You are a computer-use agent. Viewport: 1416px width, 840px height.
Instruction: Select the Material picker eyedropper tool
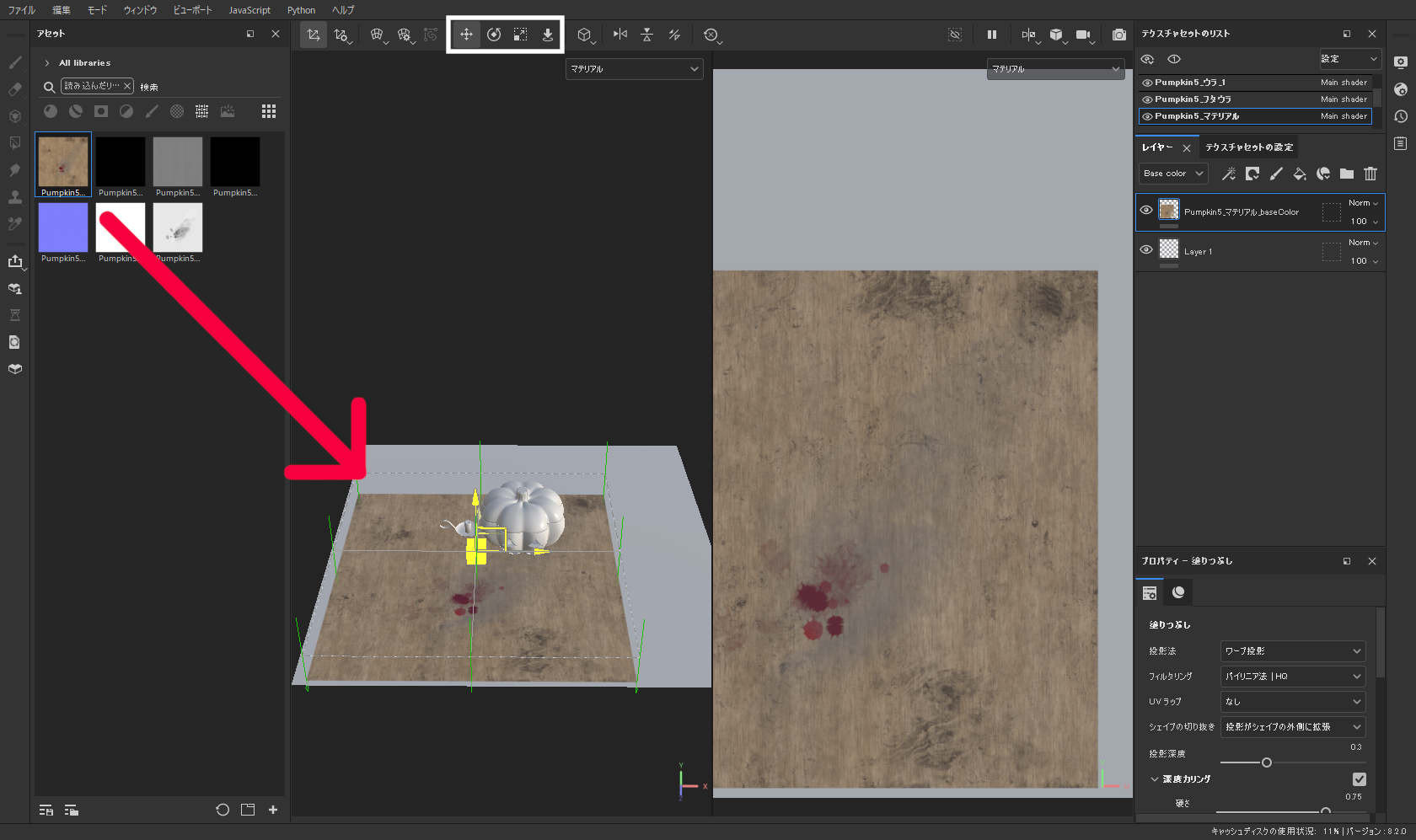15,224
